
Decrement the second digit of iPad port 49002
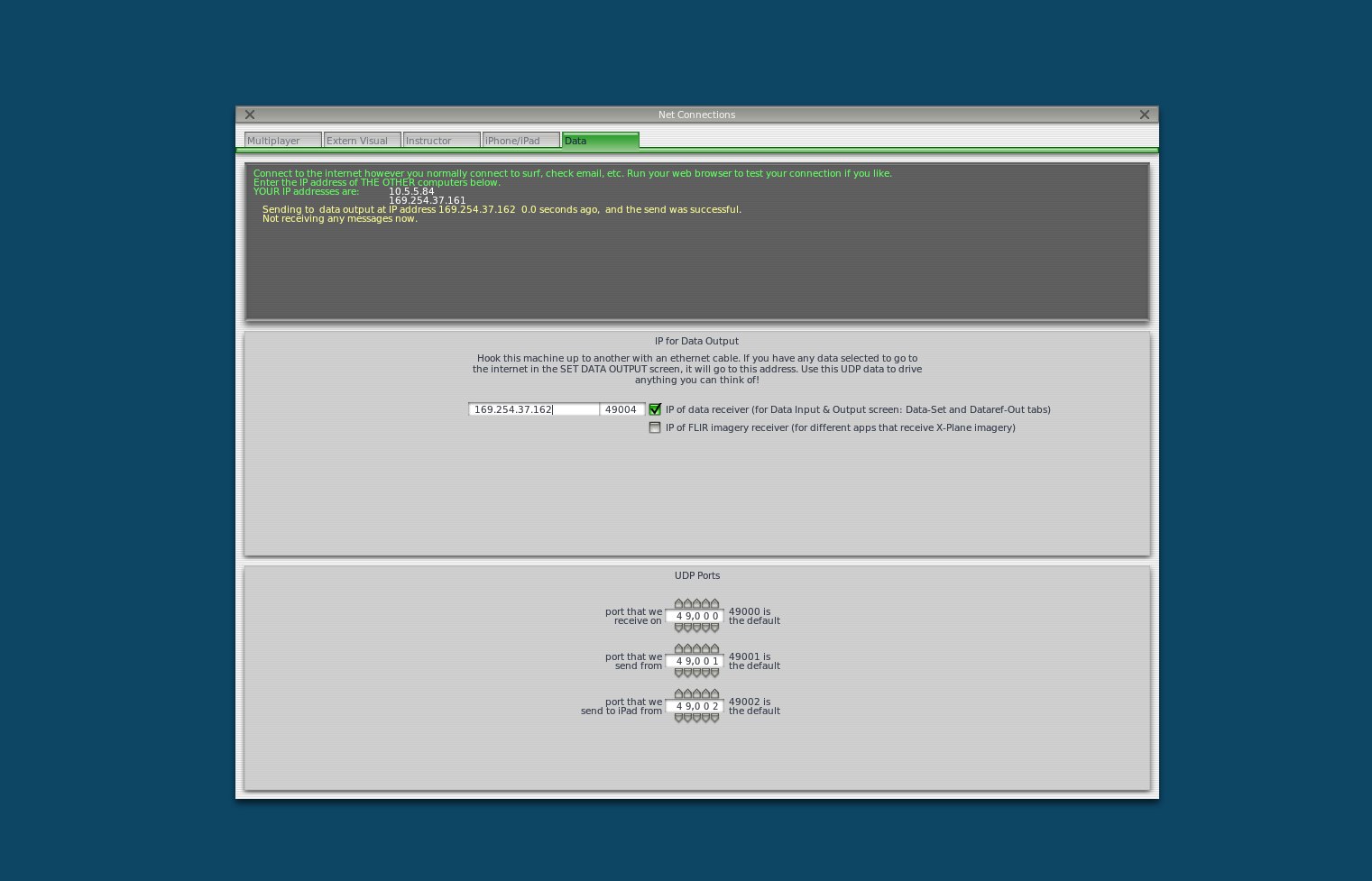click(x=687, y=716)
